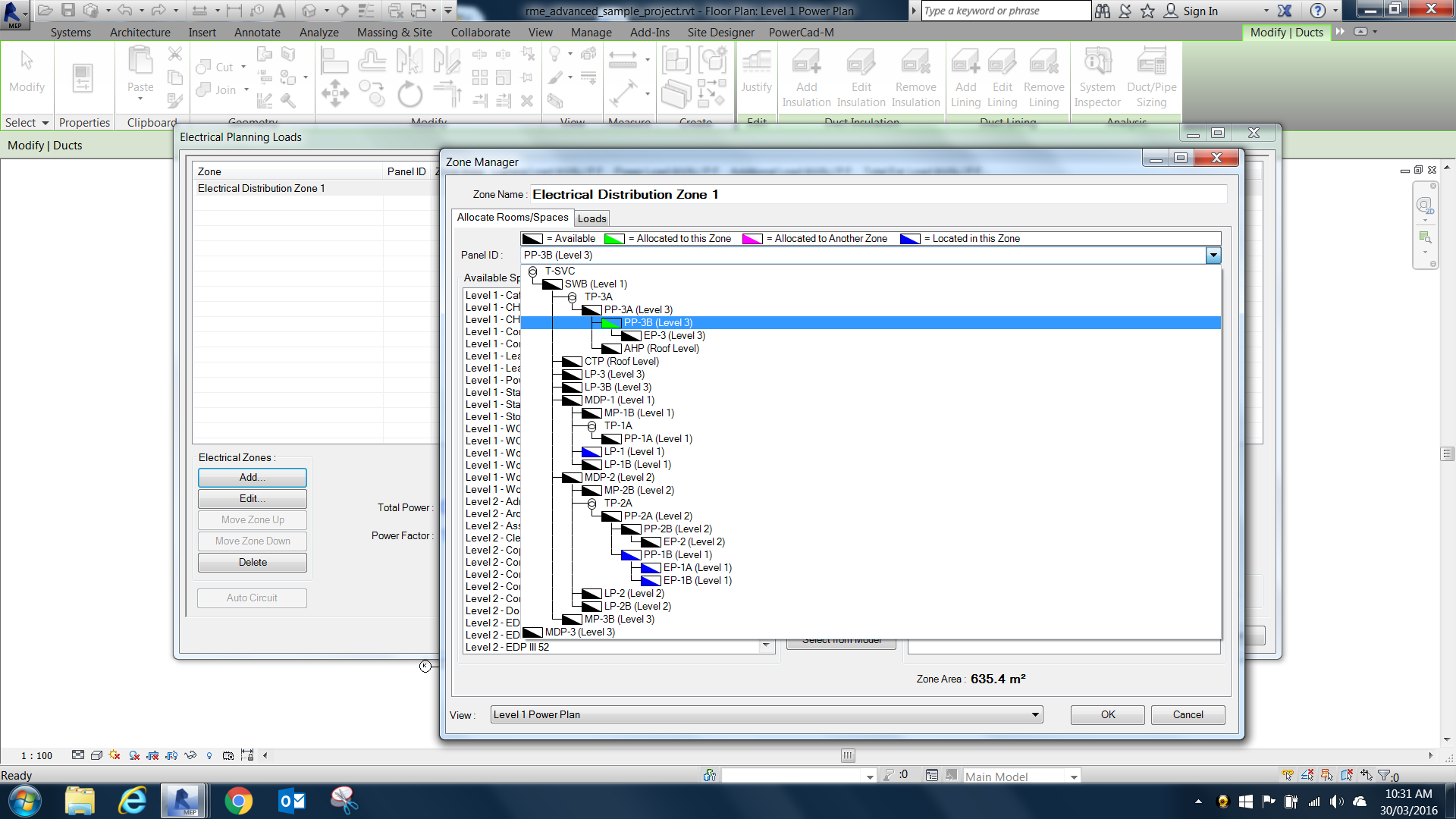The height and width of the screenshot is (819, 1456).
Task: Select panel LP-1 (Level 1)
Action: (634, 451)
